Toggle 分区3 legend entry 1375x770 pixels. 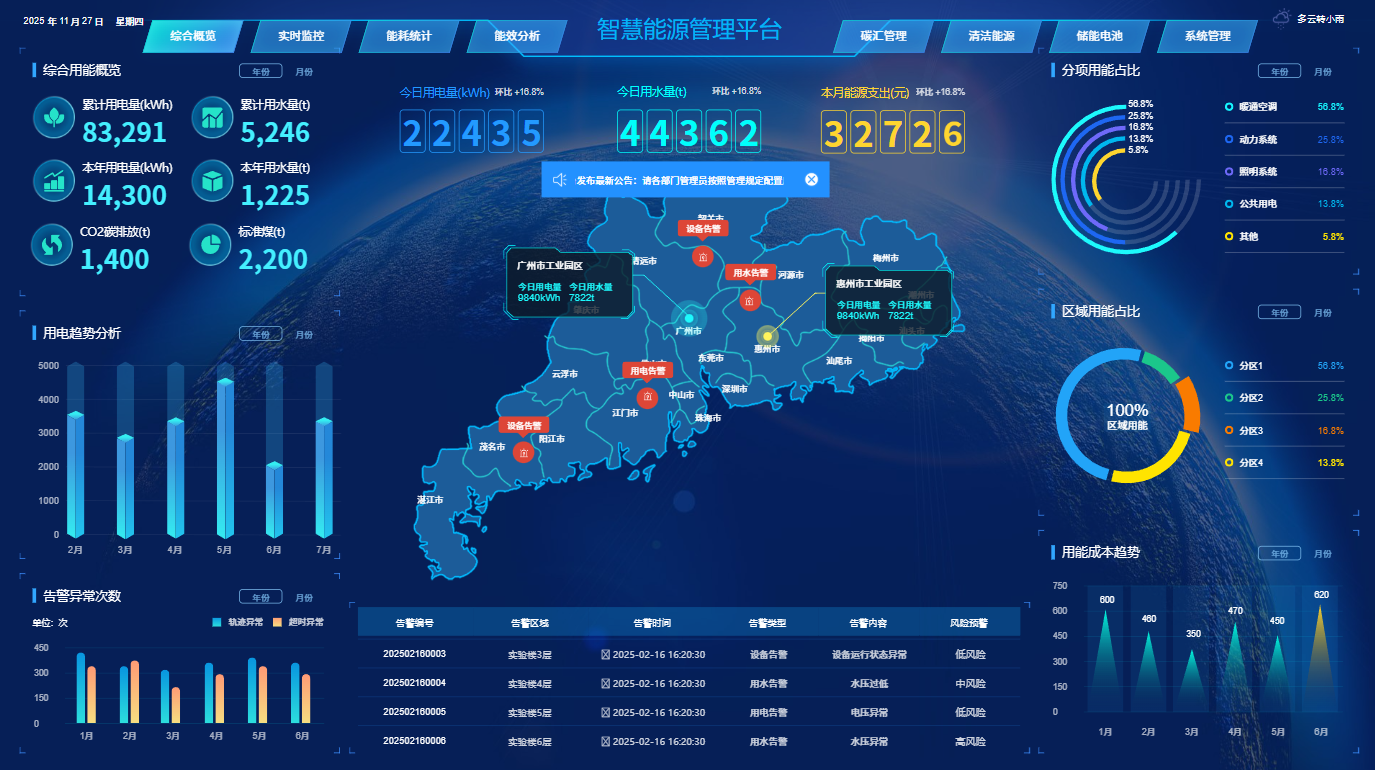click(x=1250, y=430)
